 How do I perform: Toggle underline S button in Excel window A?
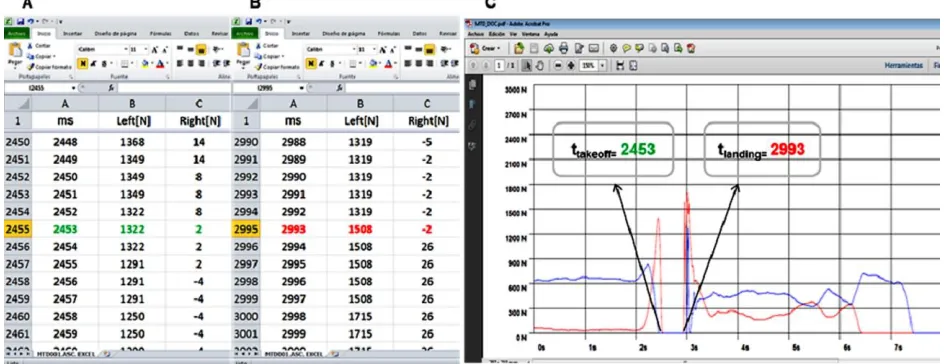(x=104, y=64)
